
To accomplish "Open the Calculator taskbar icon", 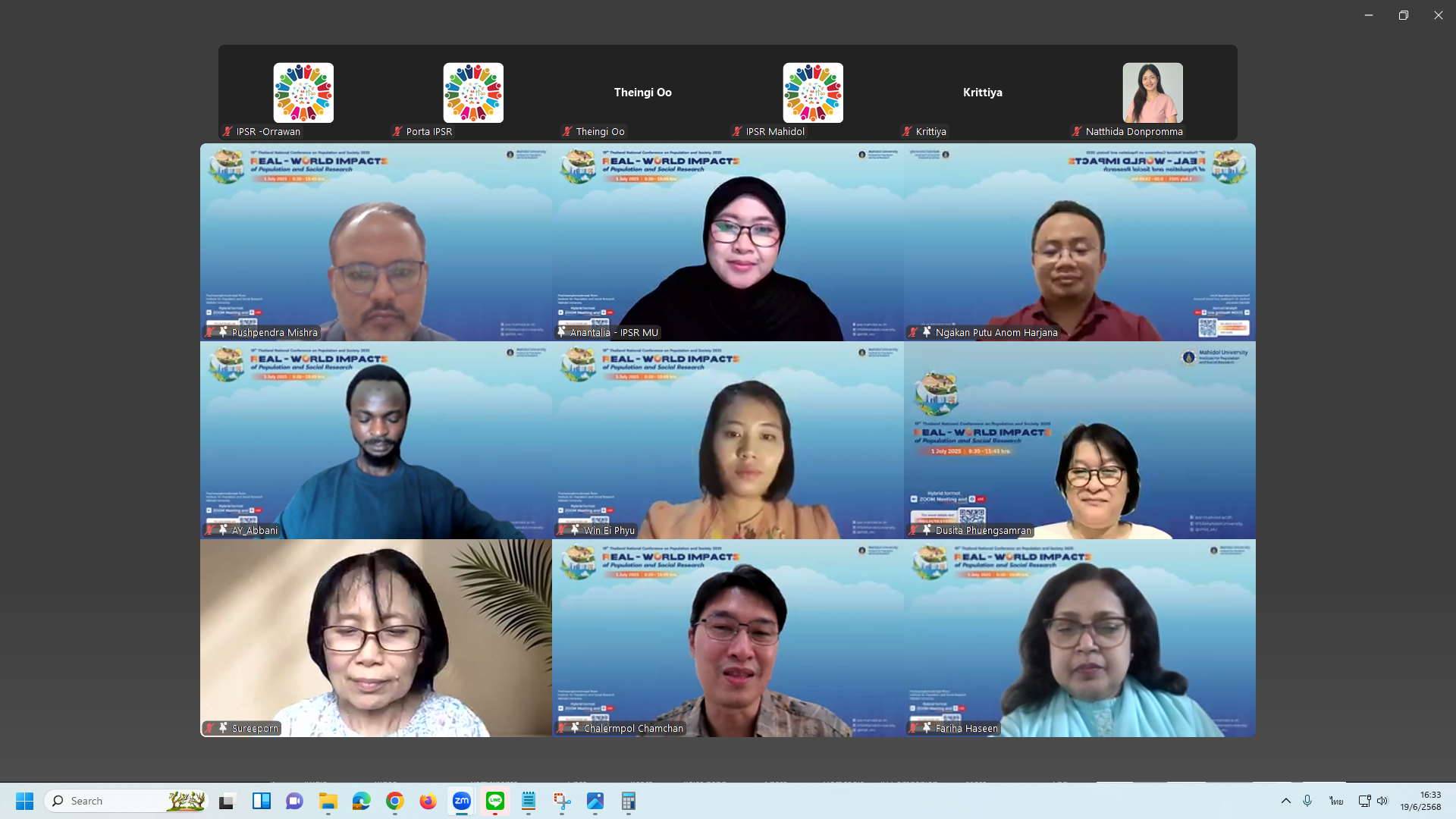I will pyautogui.click(x=628, y=801).
